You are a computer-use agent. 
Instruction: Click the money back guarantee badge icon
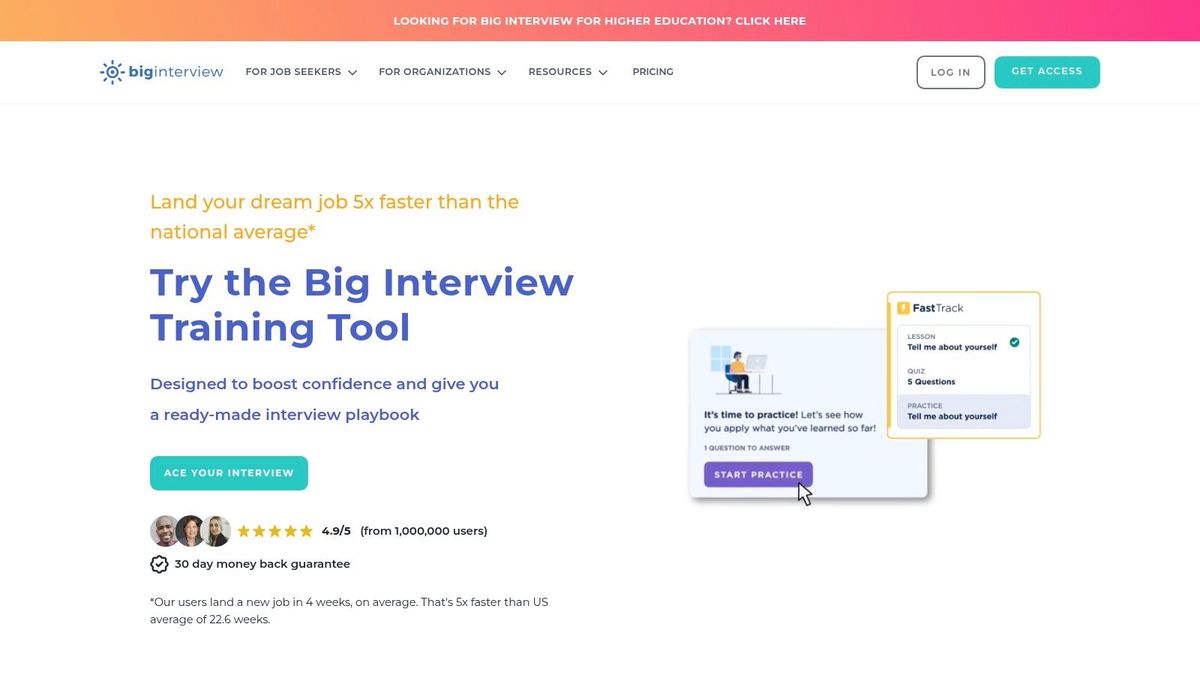click(x=159, y=563)
